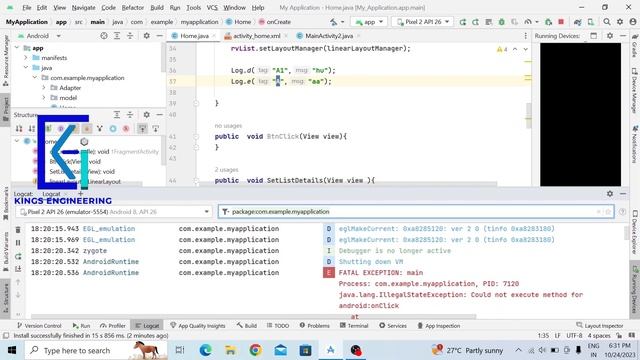Collapse the app module node

coord(17,48)
